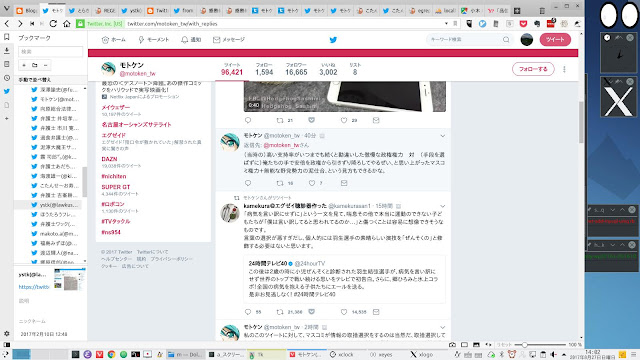The width and height of the screenshot is (640, 360).
Task: Open xclock in taskbar
Action: tap(341, 354)
